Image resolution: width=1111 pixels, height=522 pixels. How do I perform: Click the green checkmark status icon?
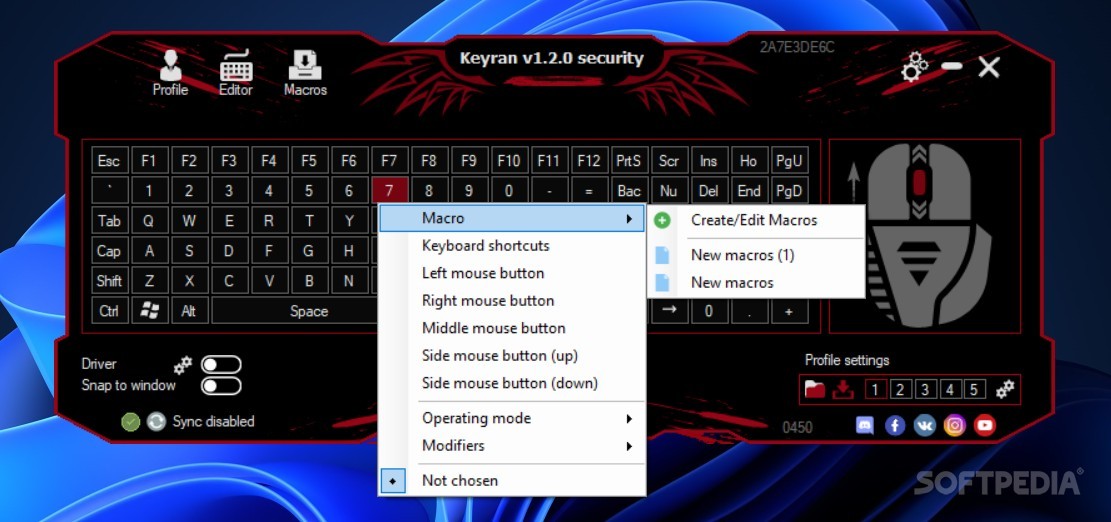(130, 421)
